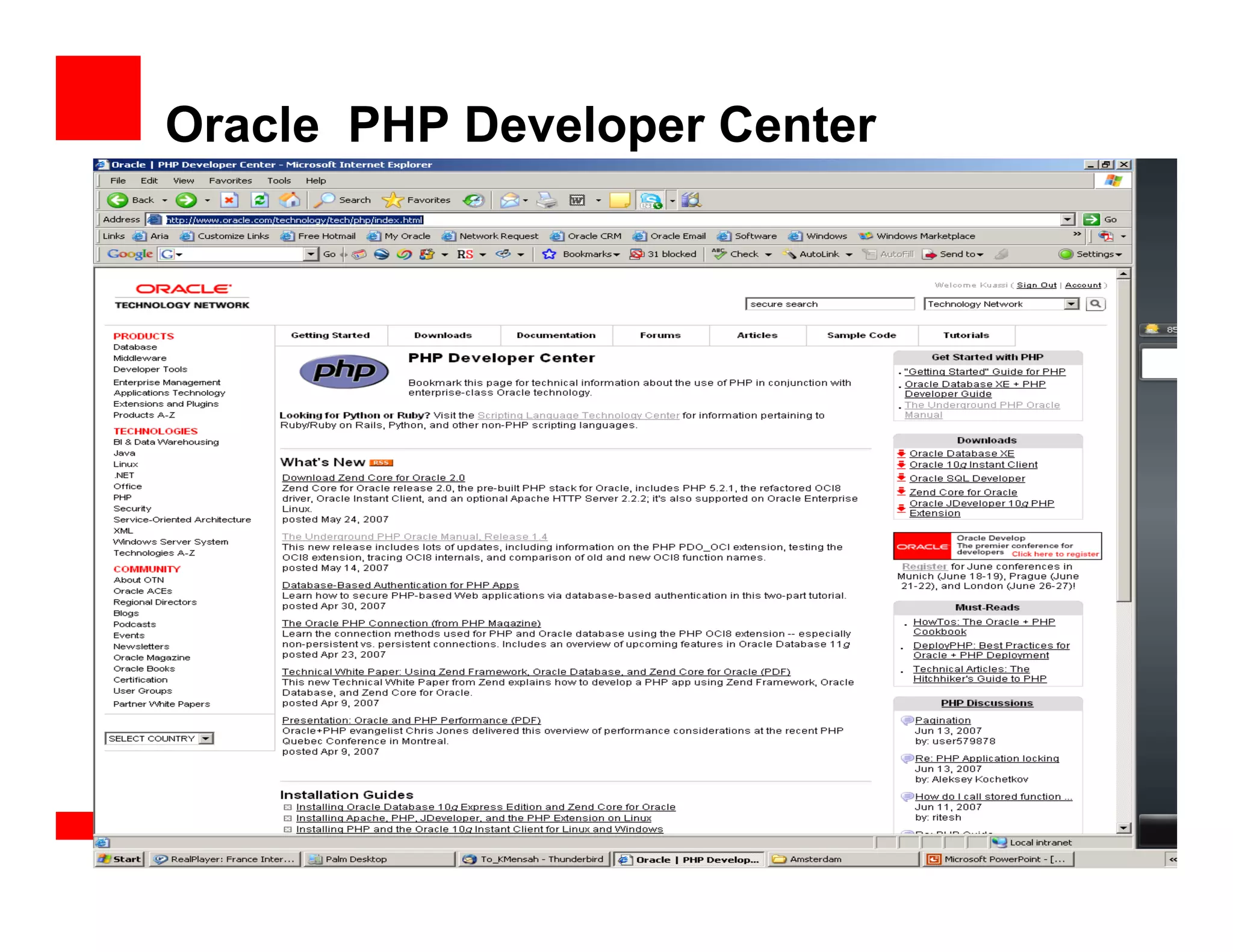Click the green Go arrow beside address bar
The image size is (1233, 952).
[1091, 220]
